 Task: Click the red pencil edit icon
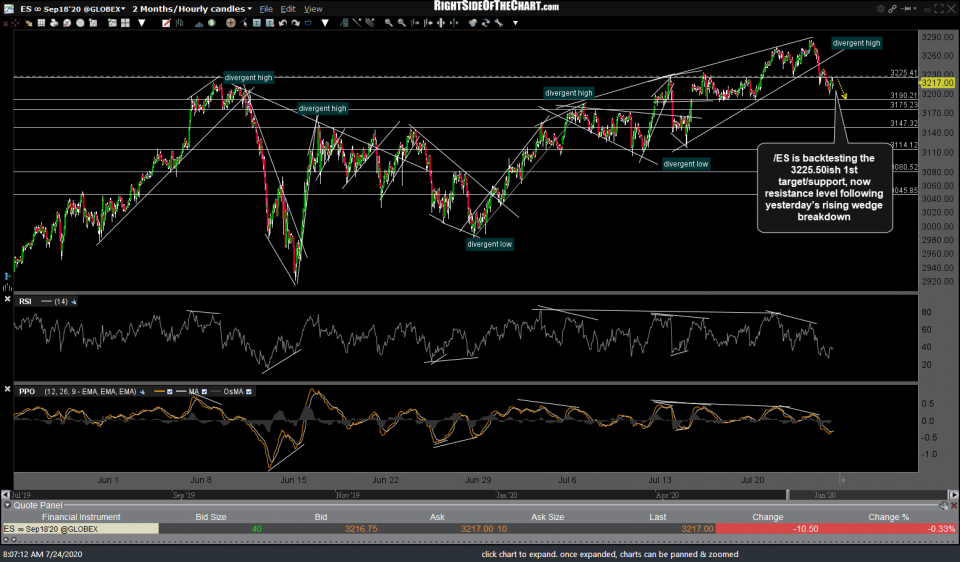tap(166, 23)
